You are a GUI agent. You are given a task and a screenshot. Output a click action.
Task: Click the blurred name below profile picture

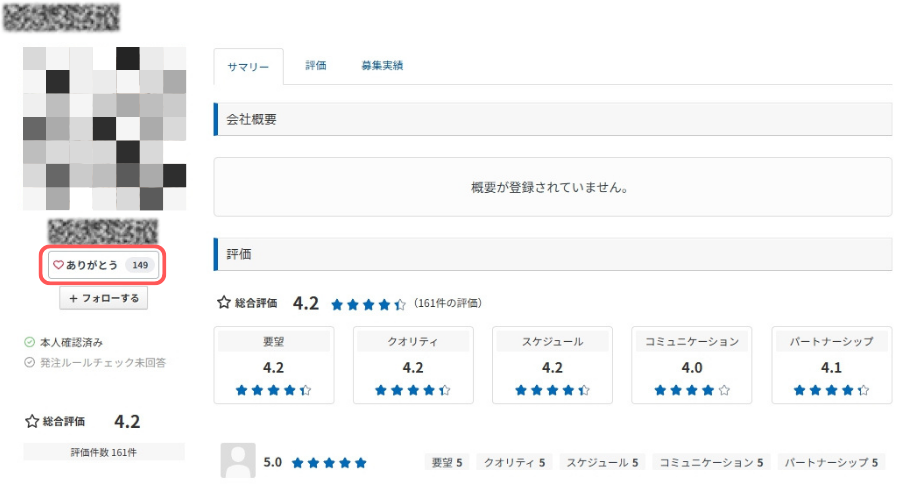103,231
